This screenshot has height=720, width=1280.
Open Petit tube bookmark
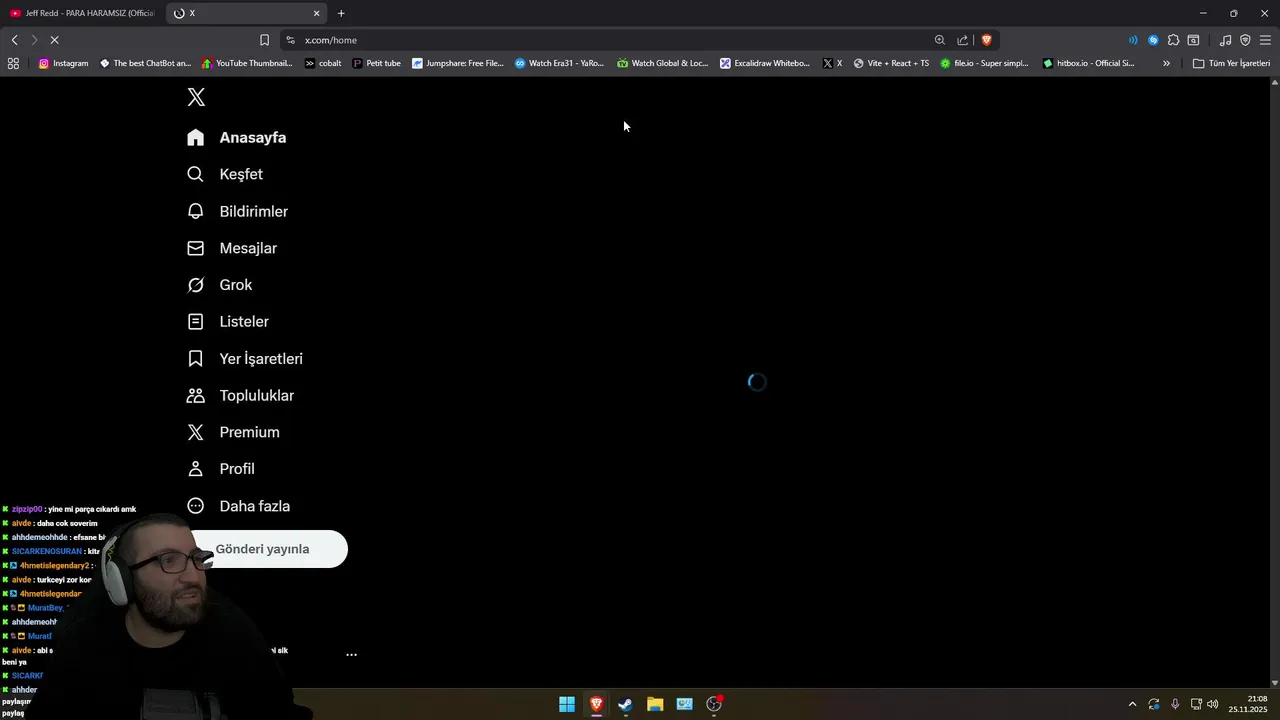point(377,63)
